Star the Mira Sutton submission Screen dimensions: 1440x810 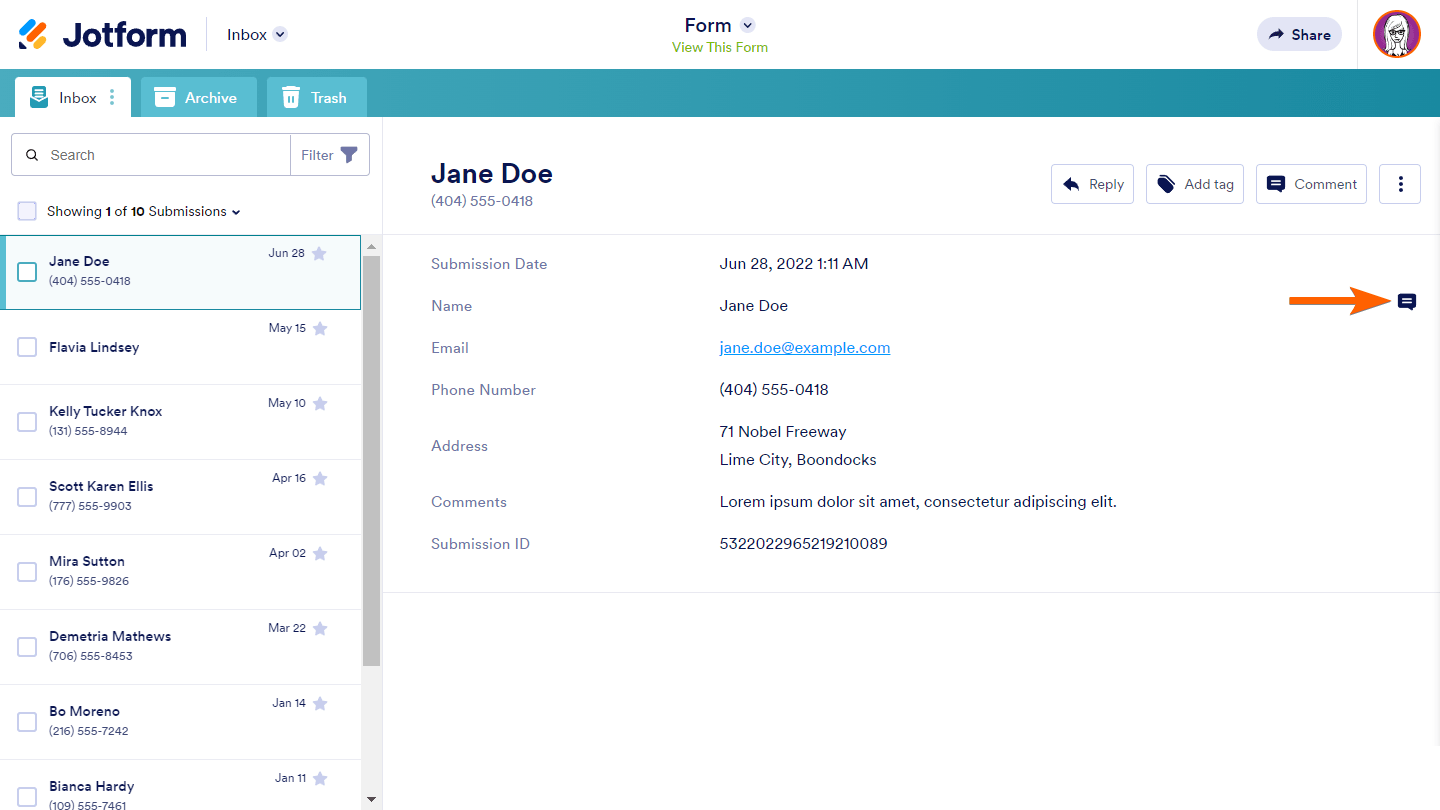pyautogui.click(x=320, y=554)
